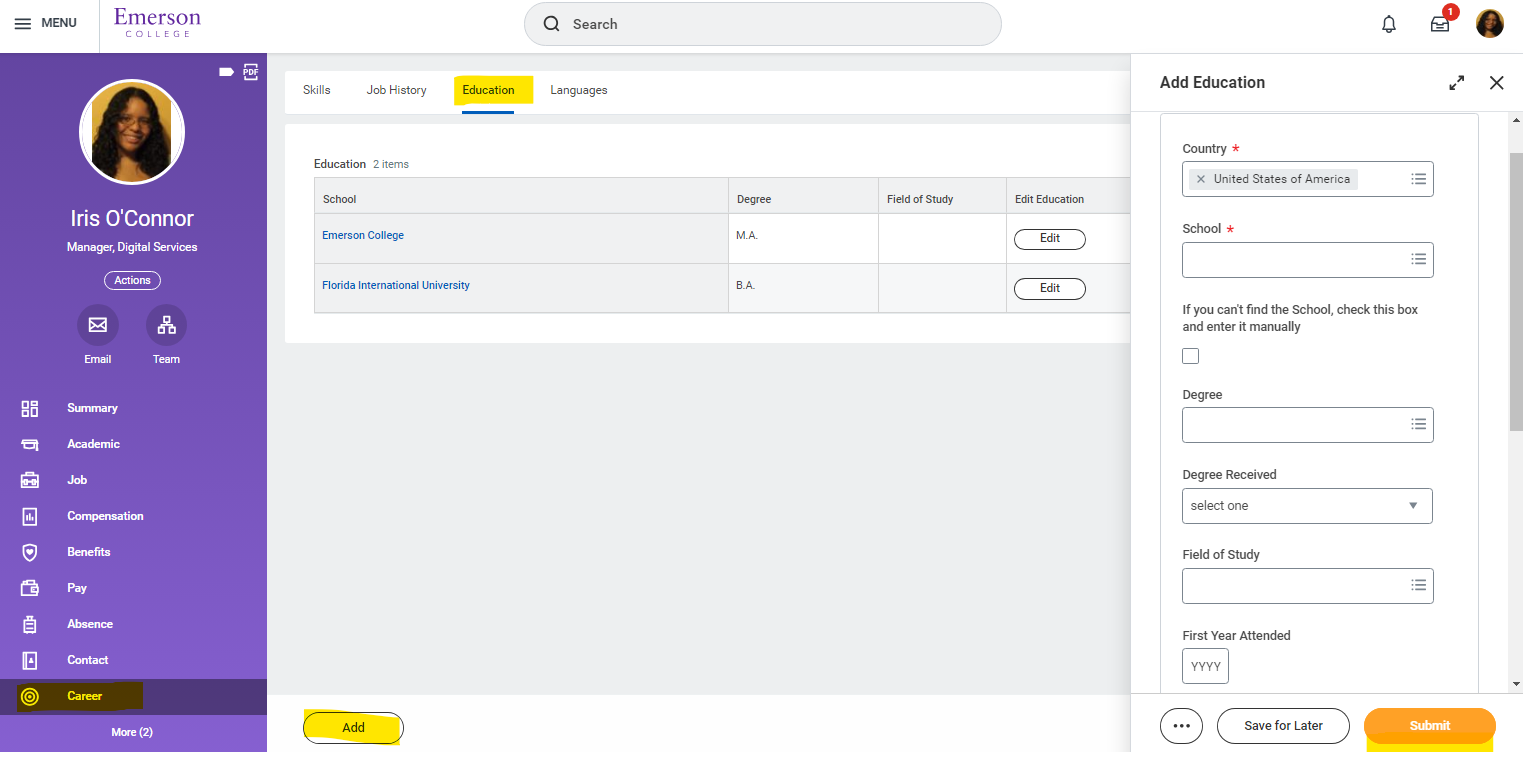Click the tag icon above the profile photo

pyautogui.click(x=226, y=71)
